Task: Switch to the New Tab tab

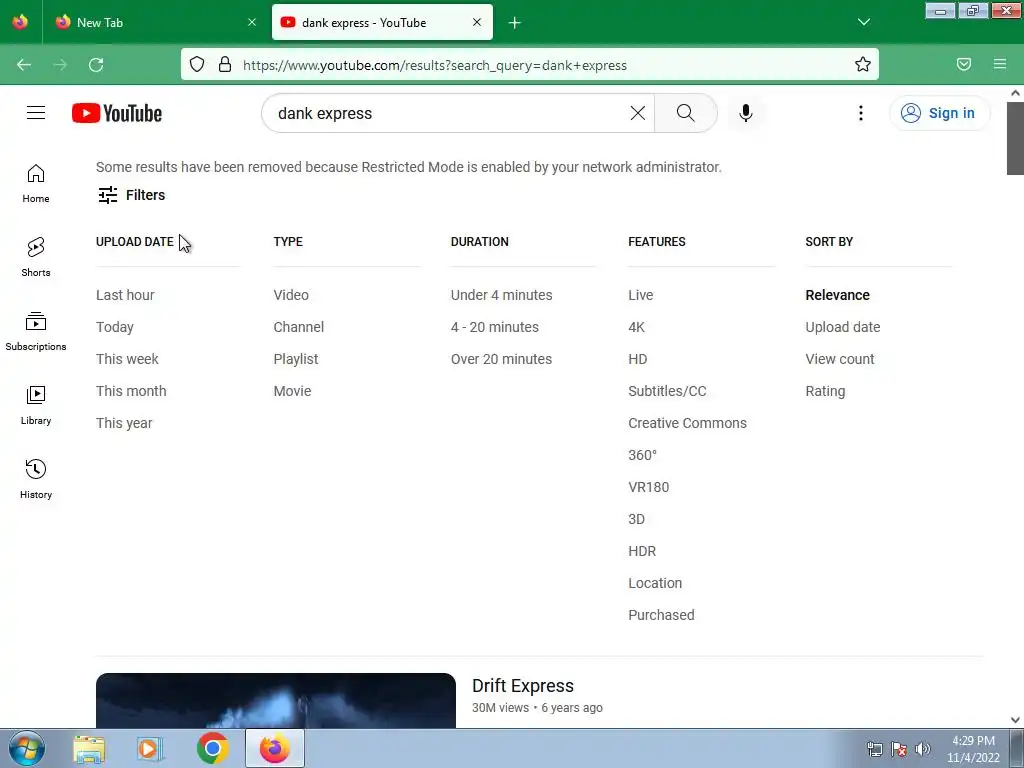Action: pos(155,22)
